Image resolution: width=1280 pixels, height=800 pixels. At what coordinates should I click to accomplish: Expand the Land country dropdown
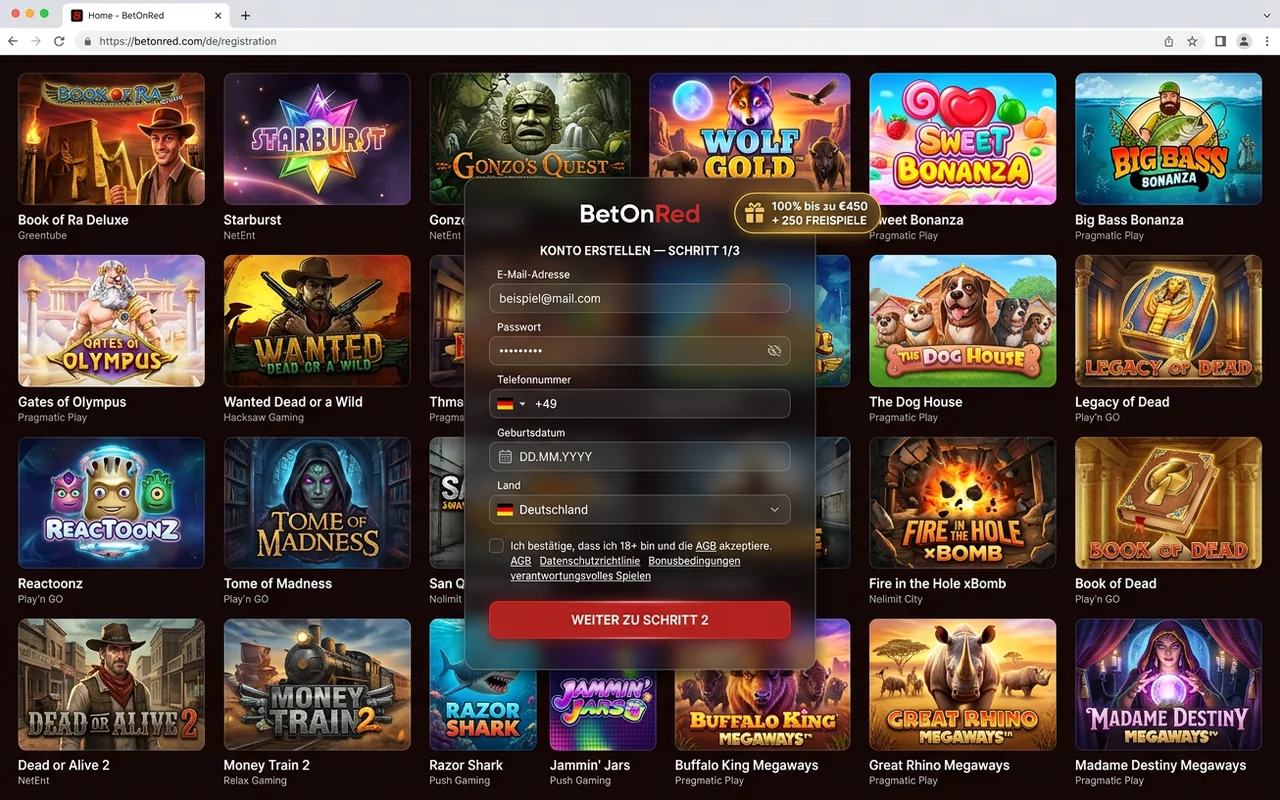(x=640, y=509)
